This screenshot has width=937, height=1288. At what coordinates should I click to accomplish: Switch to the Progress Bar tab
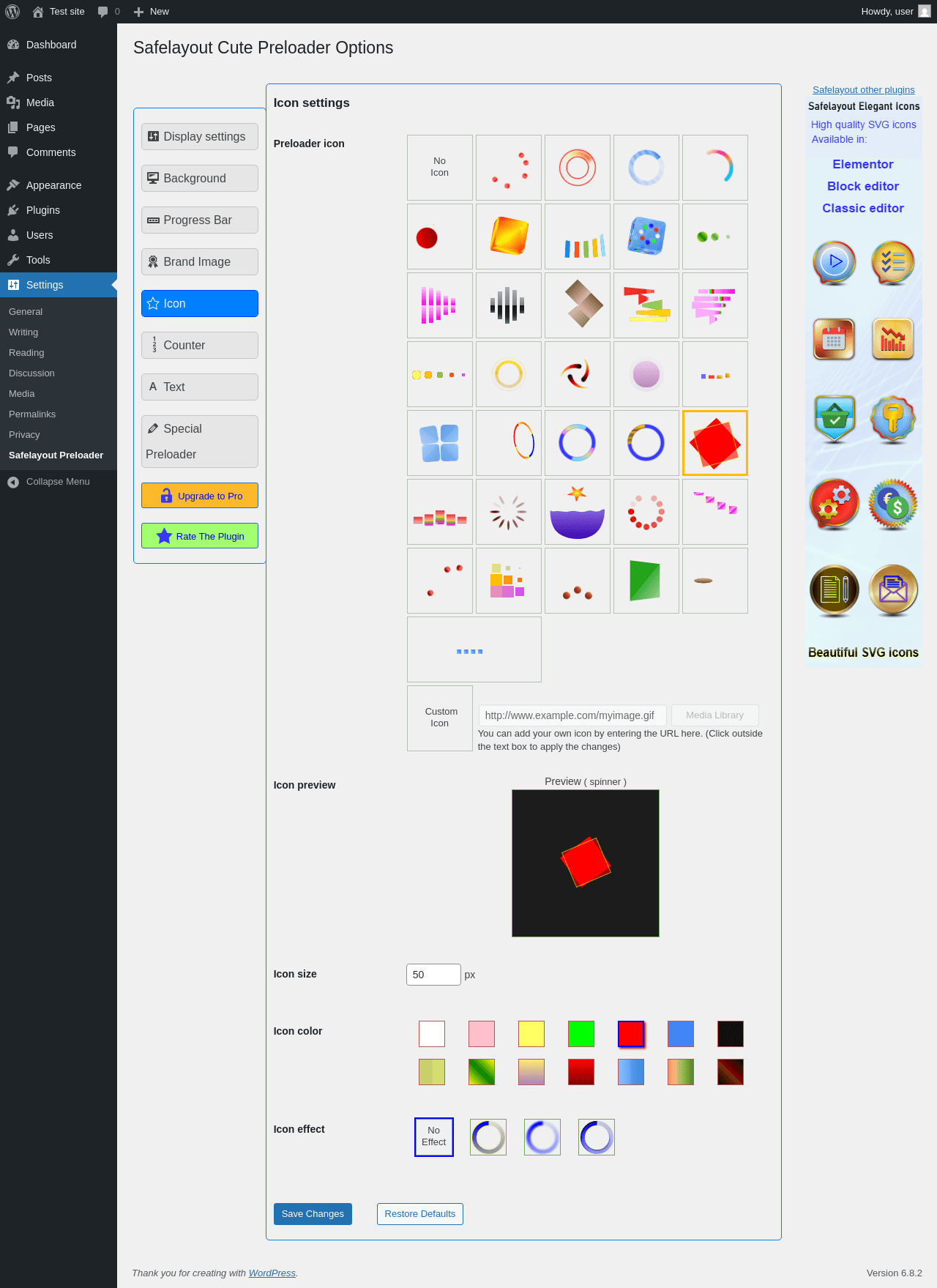(x=199, y=220)
